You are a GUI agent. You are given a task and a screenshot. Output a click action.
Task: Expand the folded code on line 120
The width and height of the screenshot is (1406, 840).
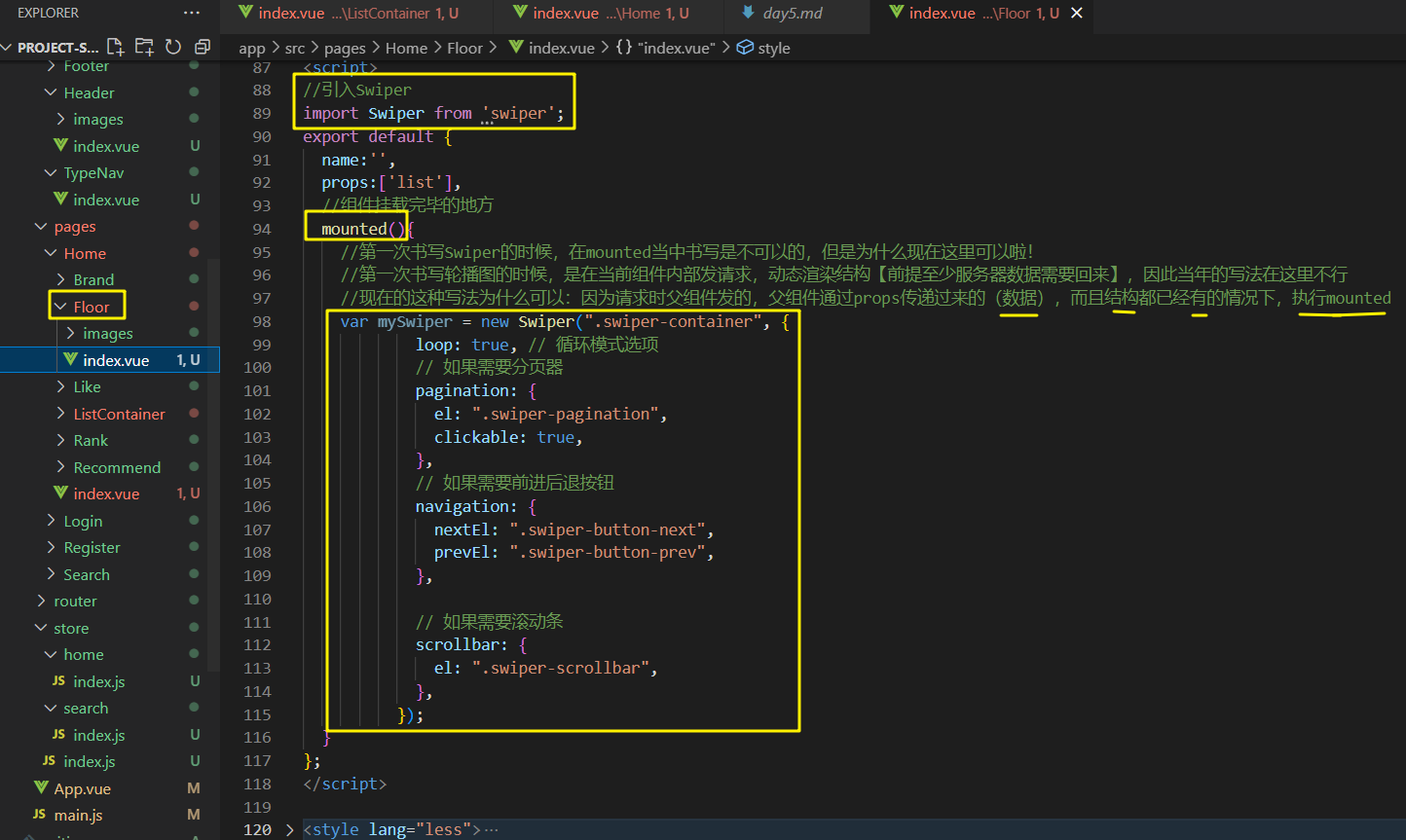coord(288,828)
